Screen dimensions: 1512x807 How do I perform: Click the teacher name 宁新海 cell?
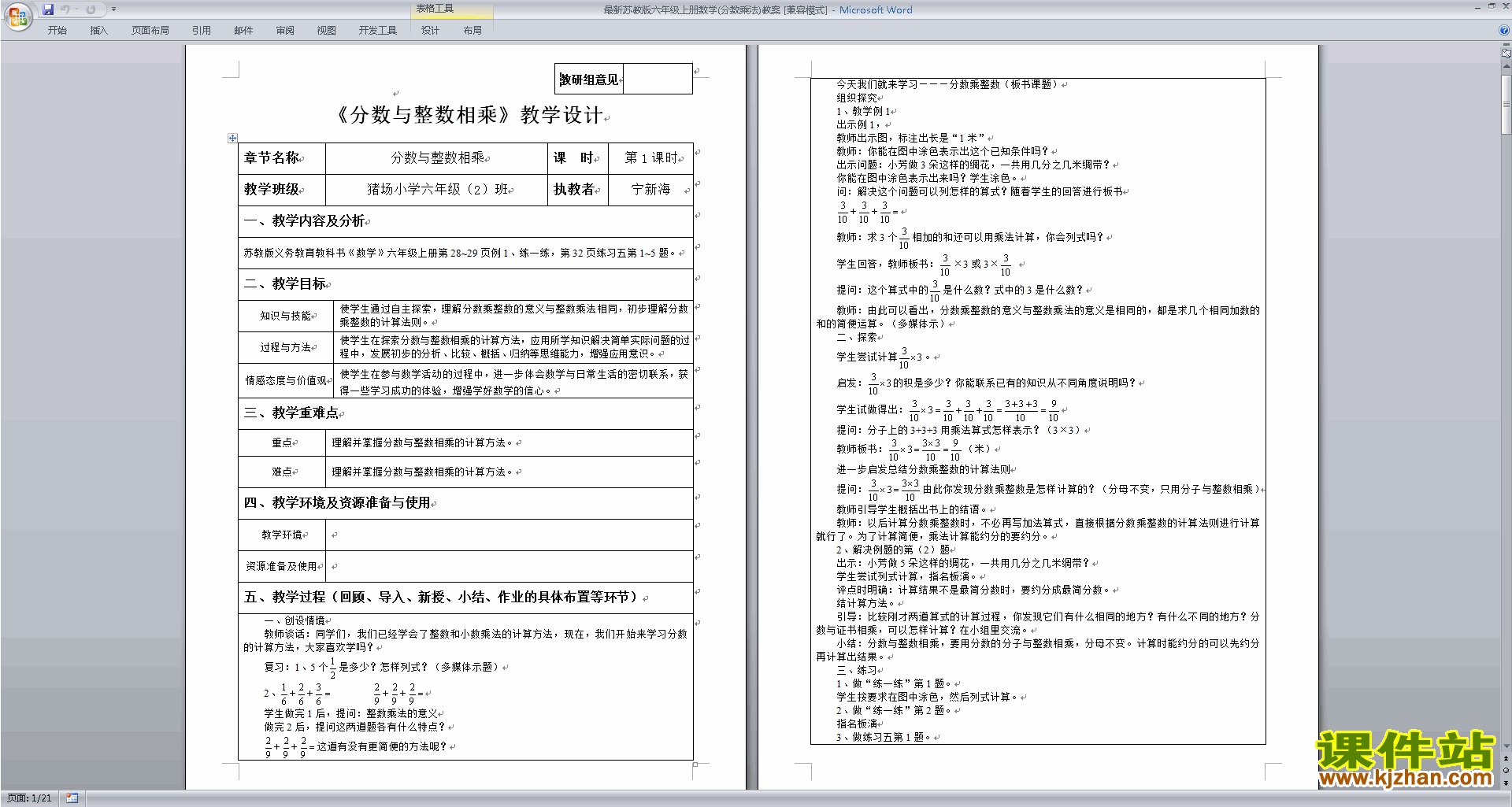pos(650,190)
